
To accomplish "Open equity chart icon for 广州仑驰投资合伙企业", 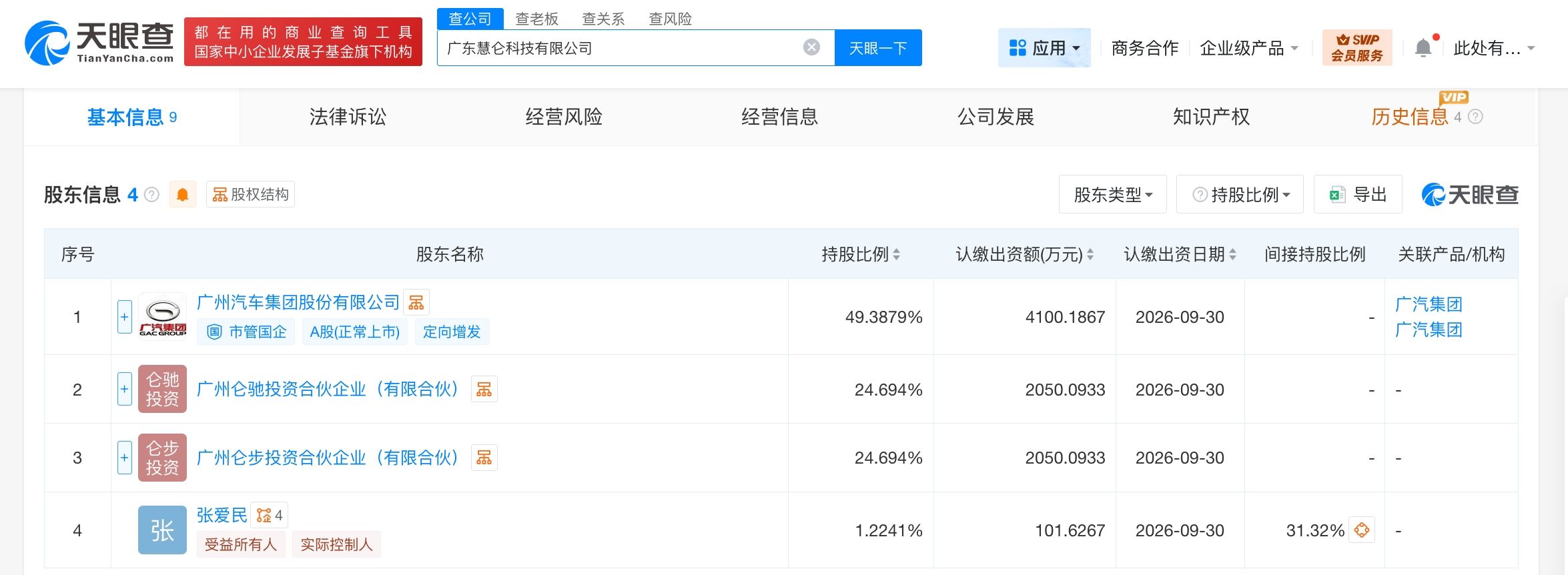I will tap(484, 390).
